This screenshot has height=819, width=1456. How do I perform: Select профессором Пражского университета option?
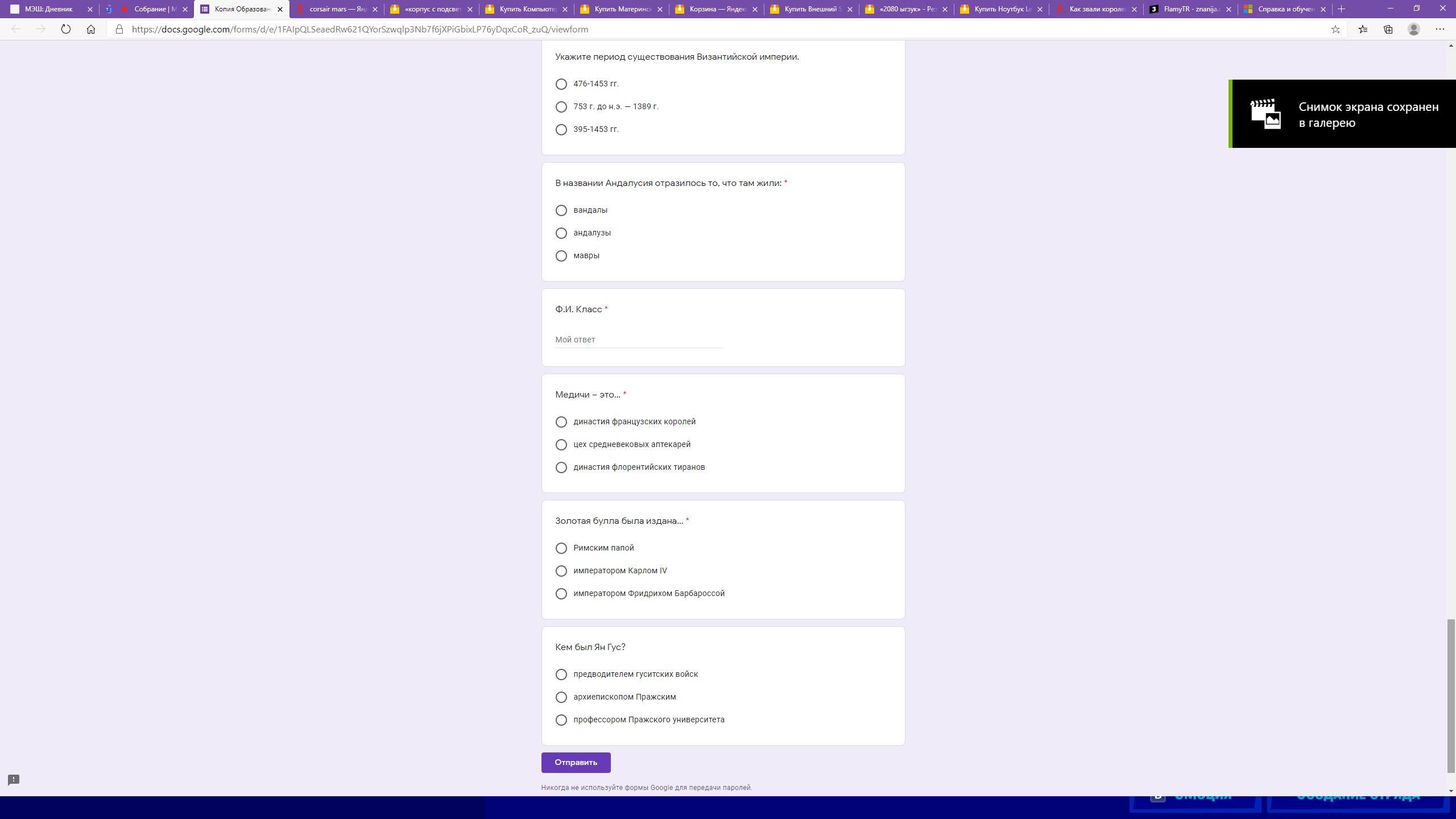[561, 720]
